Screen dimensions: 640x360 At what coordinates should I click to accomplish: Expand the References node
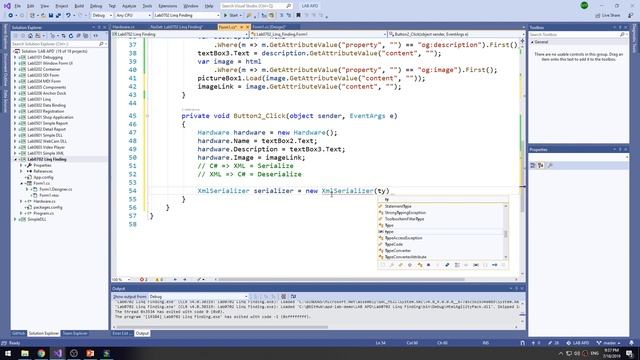click(x=21, y=171)
